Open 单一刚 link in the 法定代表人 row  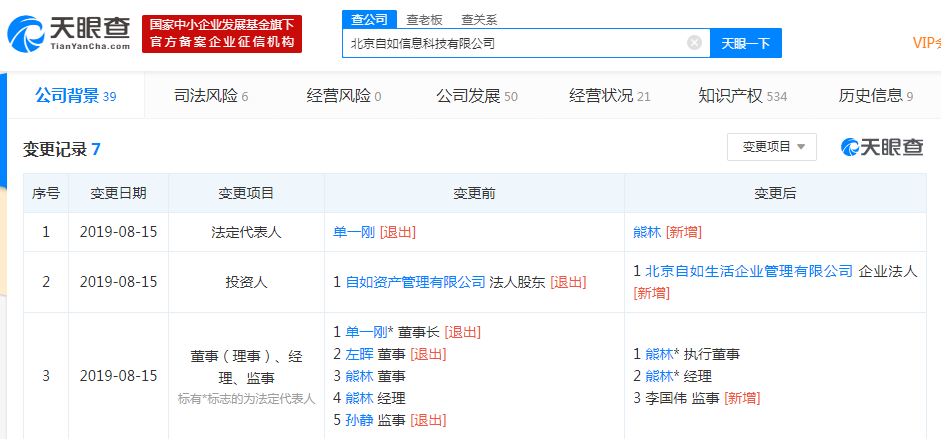(354, 232)
